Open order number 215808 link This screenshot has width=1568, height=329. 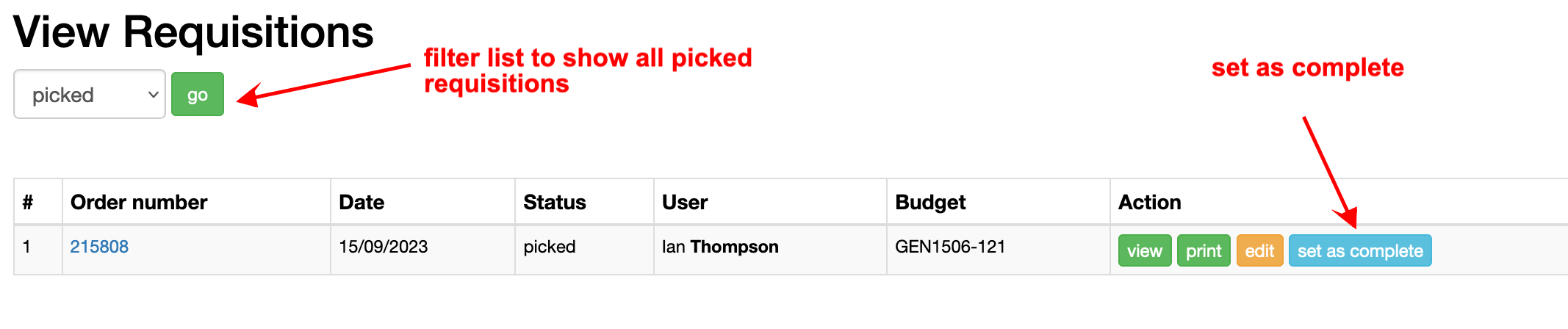99,247
